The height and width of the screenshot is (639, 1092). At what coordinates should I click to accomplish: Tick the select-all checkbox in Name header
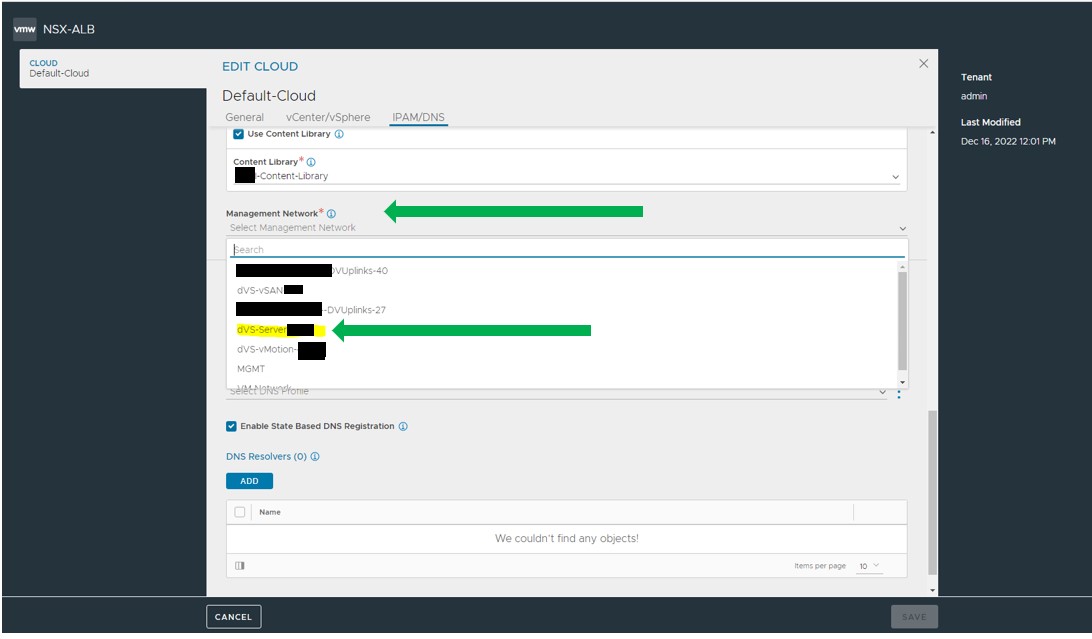tap(240, 512)
